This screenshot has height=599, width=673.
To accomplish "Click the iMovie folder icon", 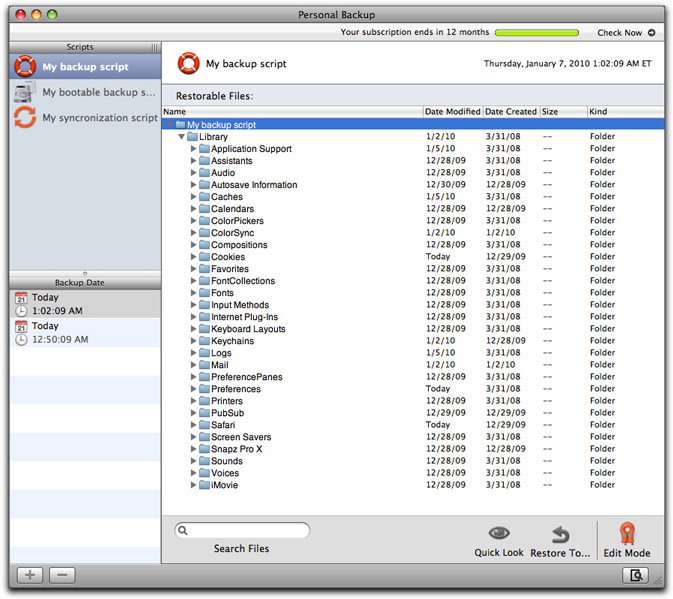I will [204, 485].
